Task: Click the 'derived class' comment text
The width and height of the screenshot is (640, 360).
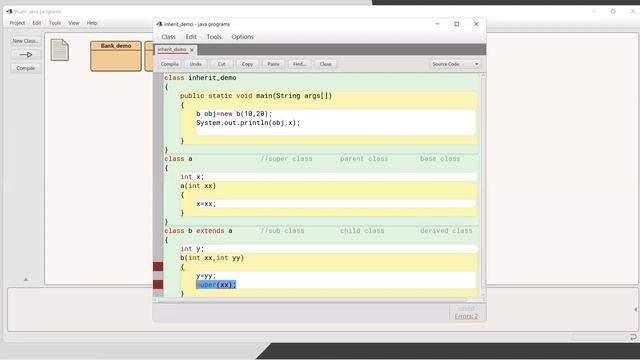Action: pyautogui.click(x=446, y=231)
